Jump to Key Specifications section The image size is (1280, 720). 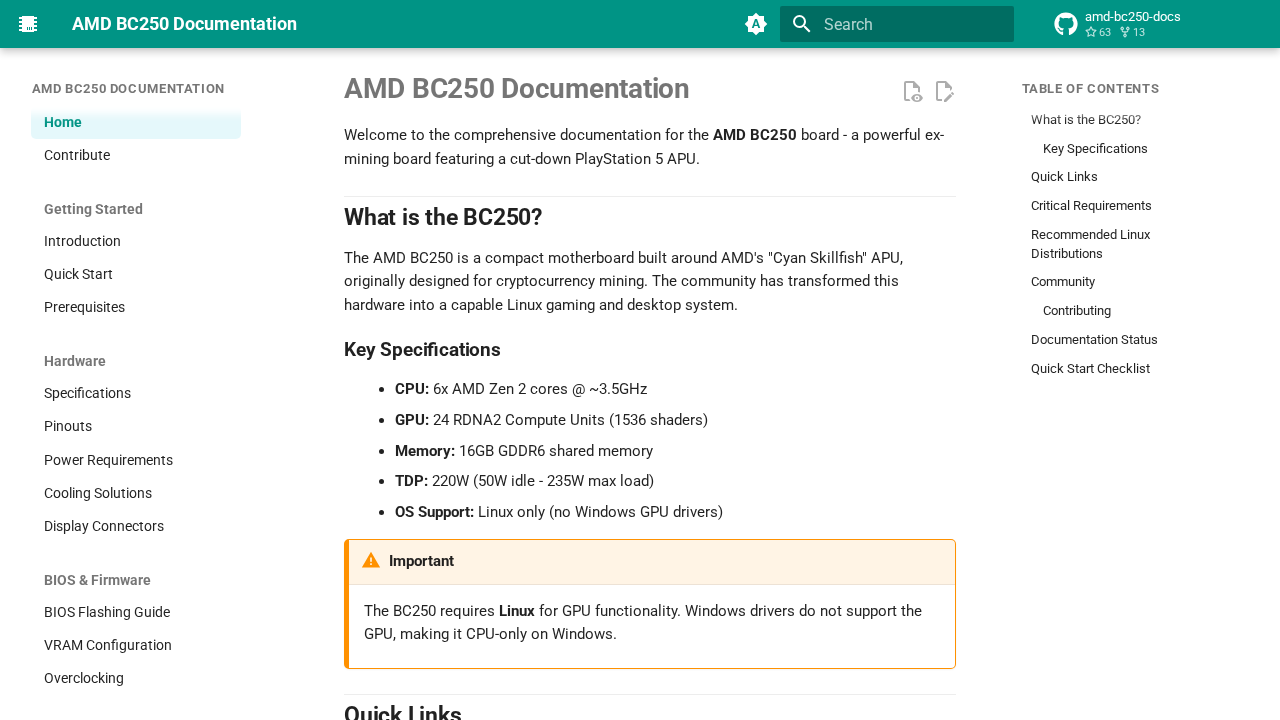1095,149
